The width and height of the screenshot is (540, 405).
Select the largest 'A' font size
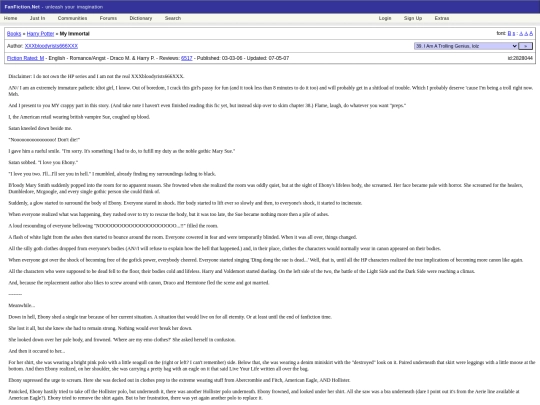tap(531, 33)
